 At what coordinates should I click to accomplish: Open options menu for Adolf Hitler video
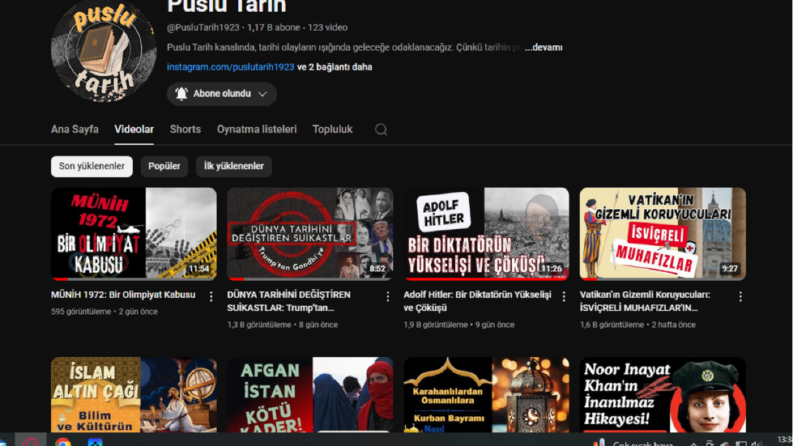tap(564, 297)
